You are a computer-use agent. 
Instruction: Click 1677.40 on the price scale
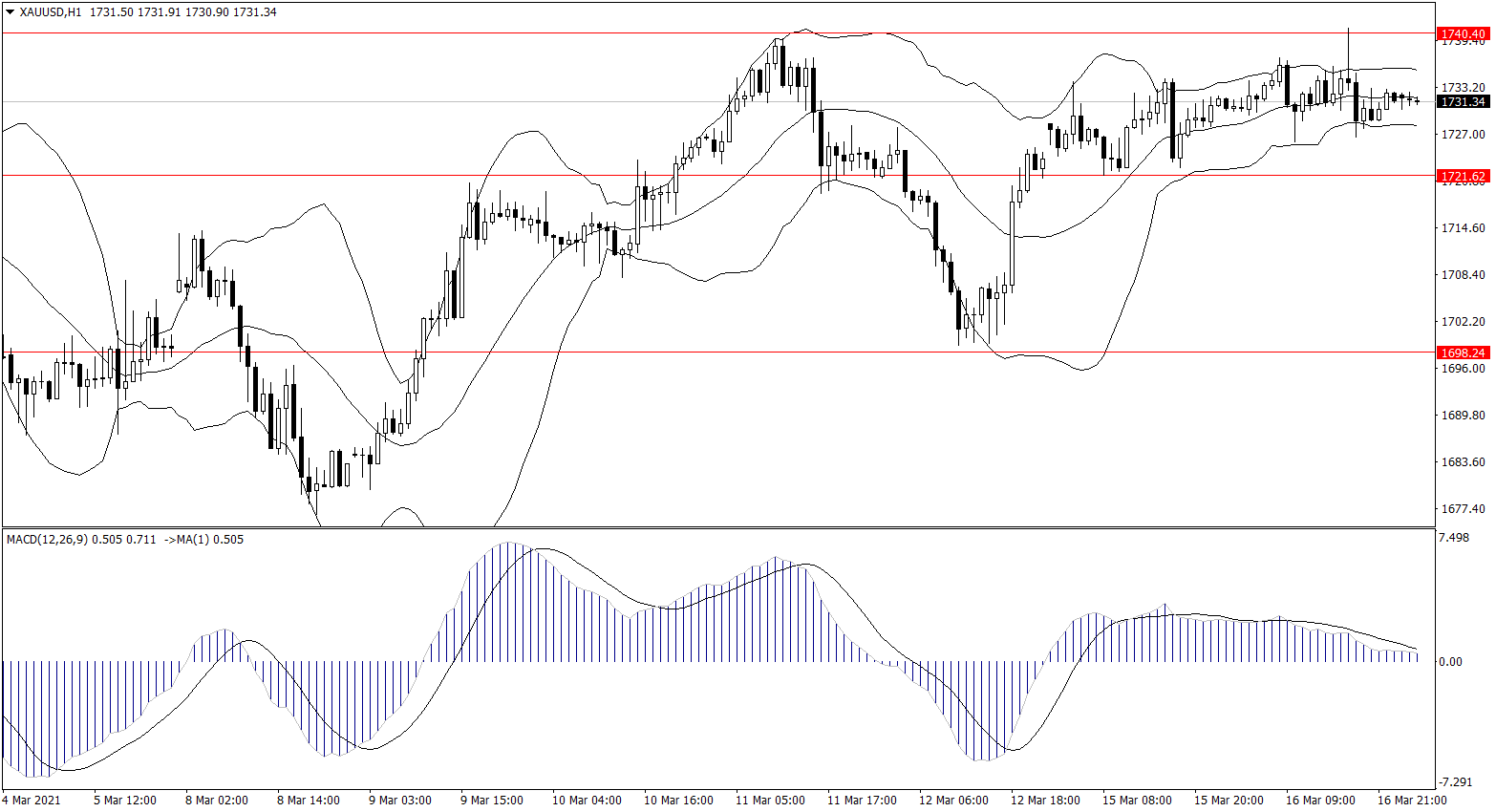point(1463,509)
